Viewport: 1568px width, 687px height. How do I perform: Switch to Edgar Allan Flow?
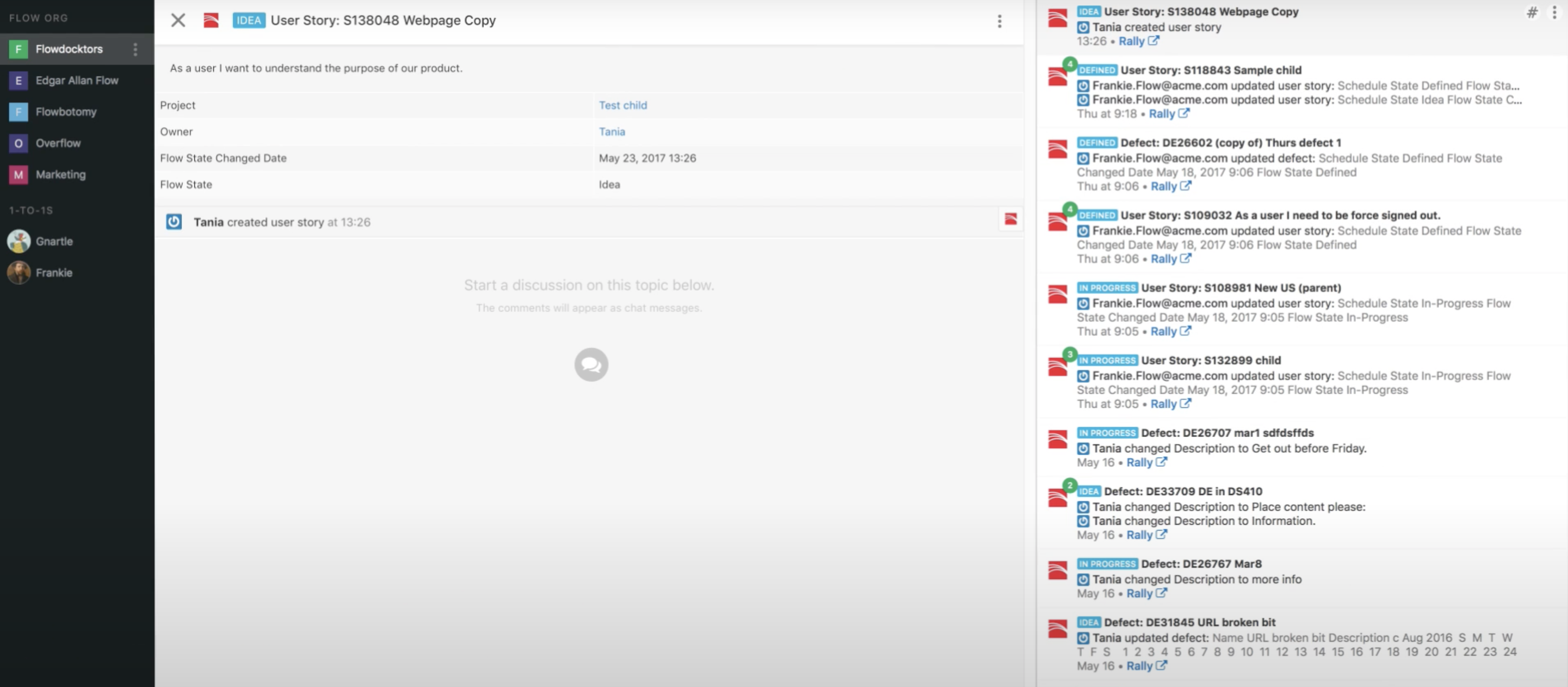pos(77,80)
